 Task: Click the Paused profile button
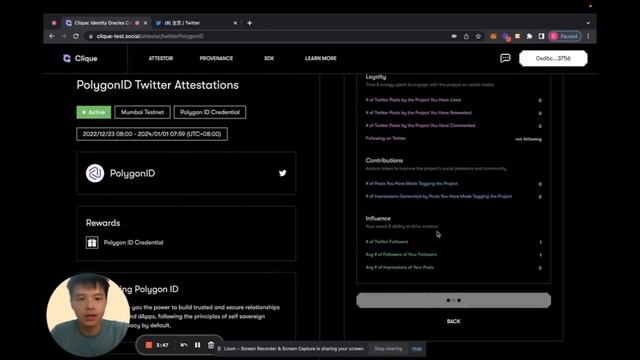(565, 36)
